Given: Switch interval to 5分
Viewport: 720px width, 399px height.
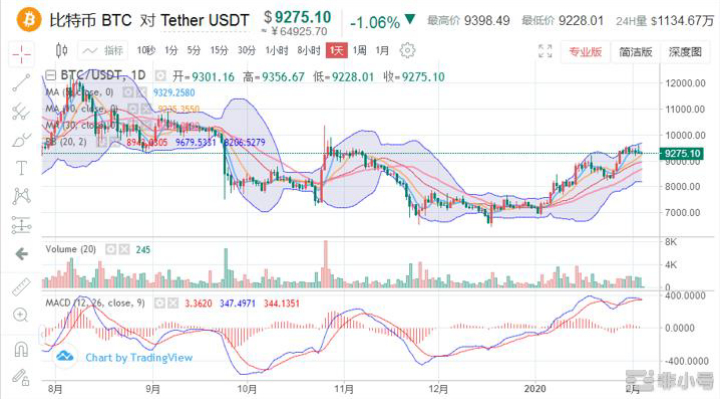Looking at the screenshot, I should pos(194,51).
